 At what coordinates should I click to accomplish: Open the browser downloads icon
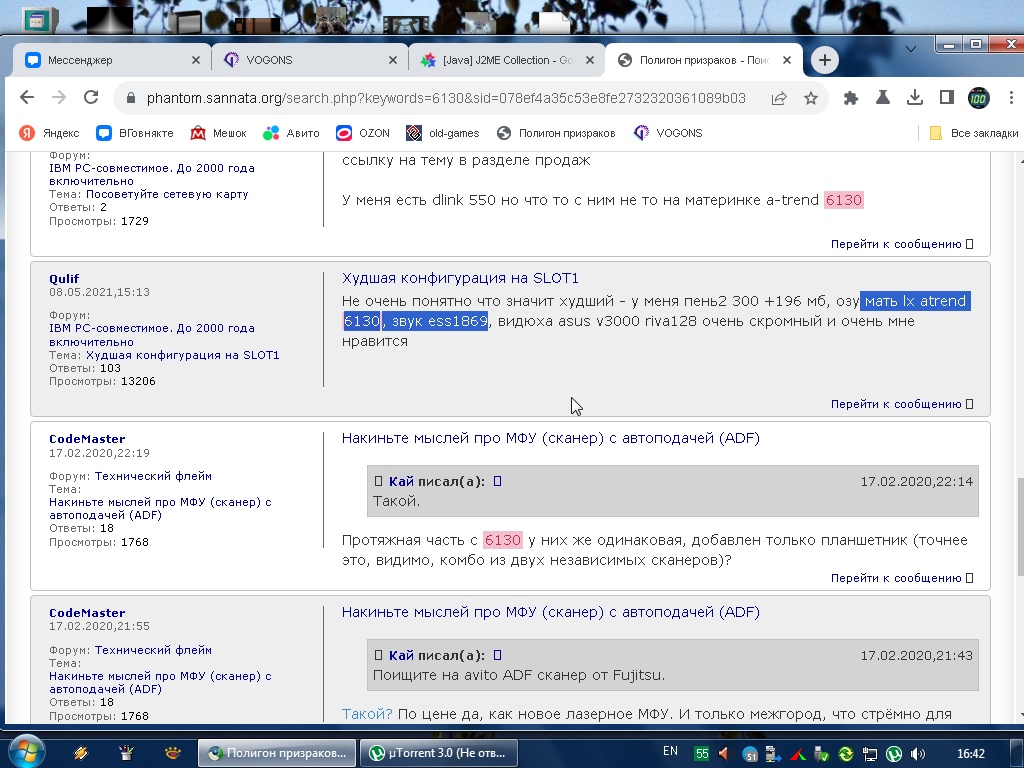coord(914,98)
